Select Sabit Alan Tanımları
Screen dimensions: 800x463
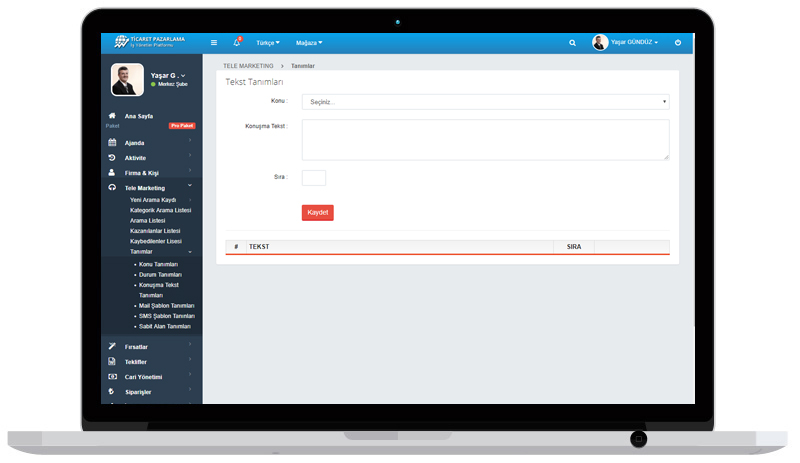(x=165, y=326)
